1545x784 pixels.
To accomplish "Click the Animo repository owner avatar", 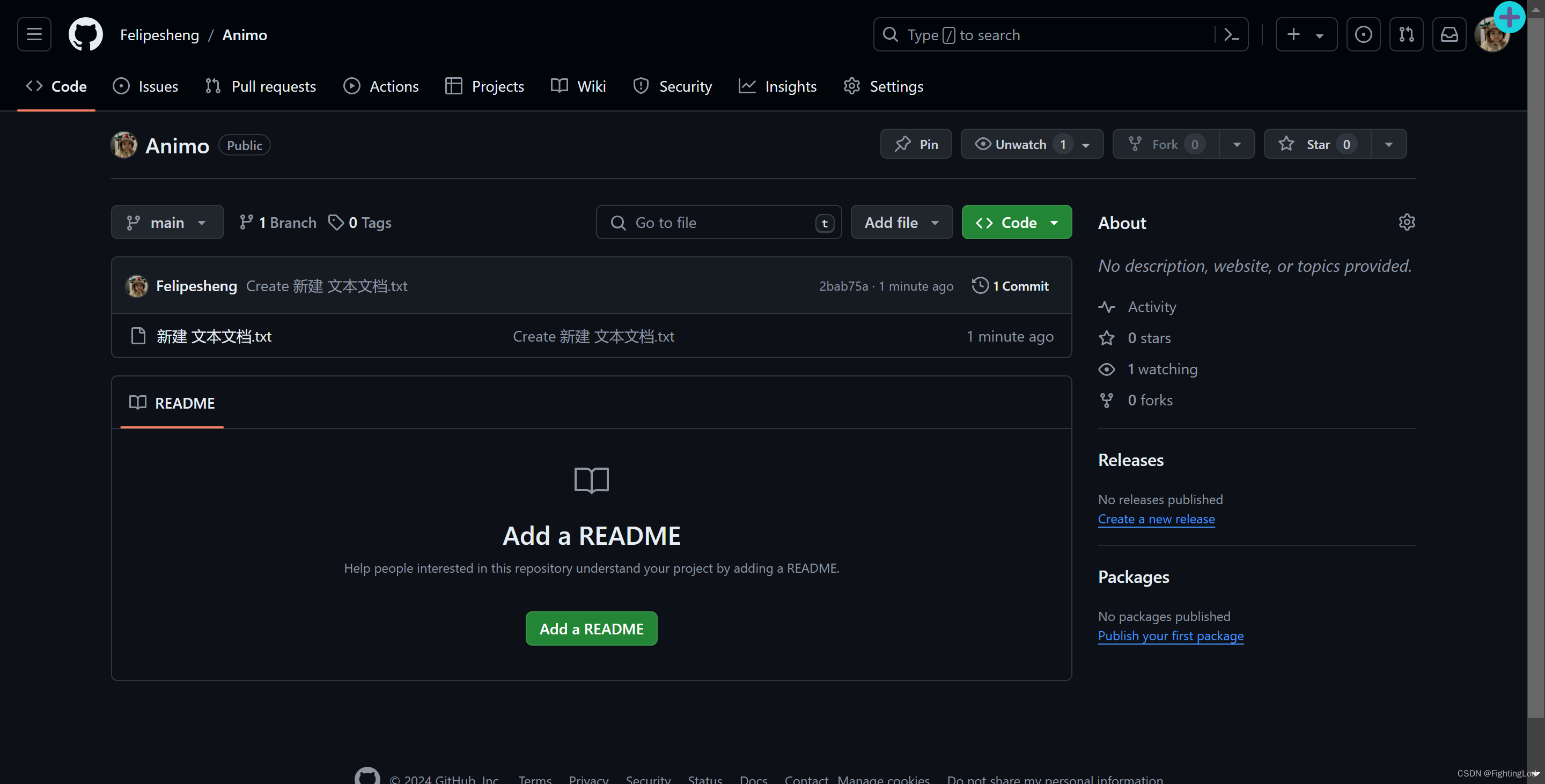I will [x=124, y=144].
